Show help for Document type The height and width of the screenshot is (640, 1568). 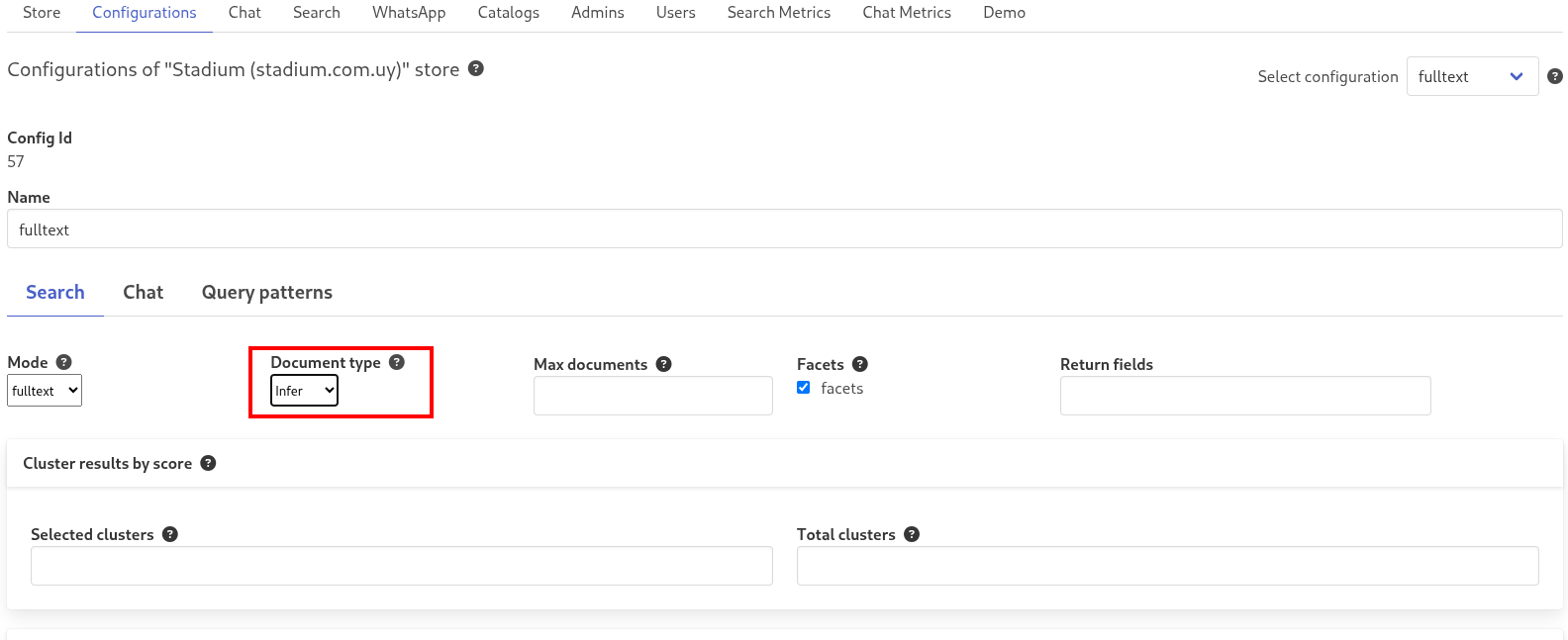click(397, 362)
